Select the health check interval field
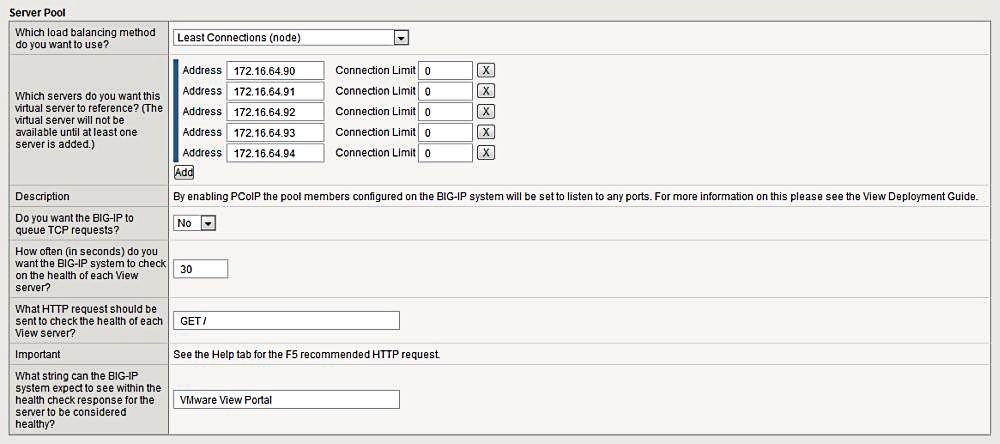The height and width of the screenshot is (444, 1000). point(200,269)
